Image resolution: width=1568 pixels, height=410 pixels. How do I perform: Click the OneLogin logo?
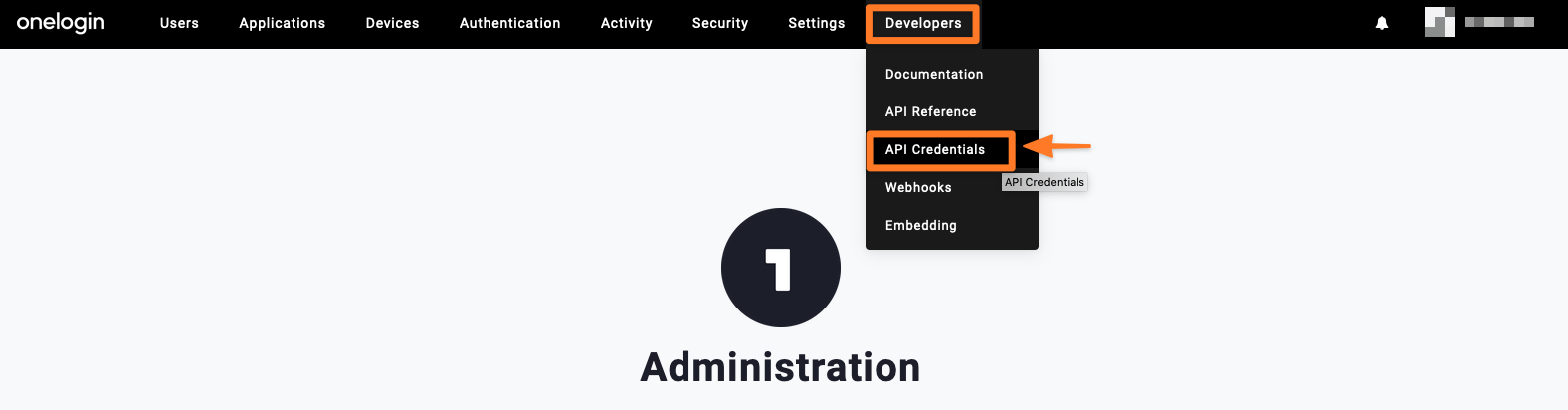(61, 23)
